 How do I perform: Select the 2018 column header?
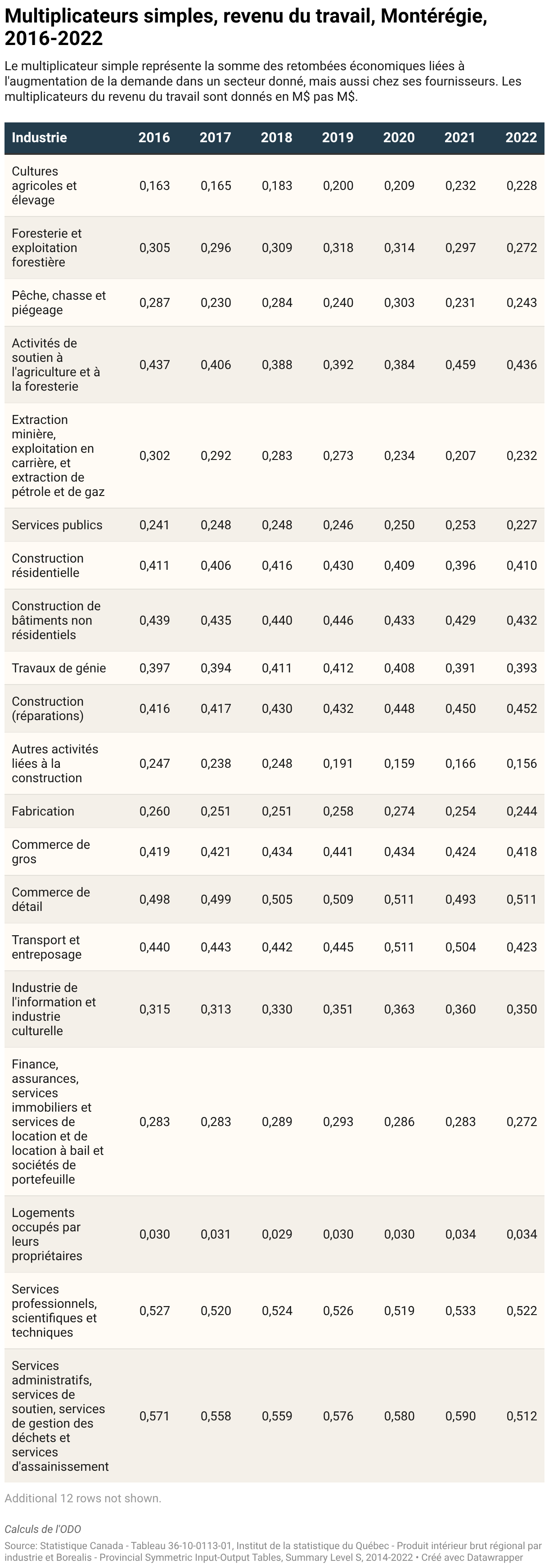[276, 138]
